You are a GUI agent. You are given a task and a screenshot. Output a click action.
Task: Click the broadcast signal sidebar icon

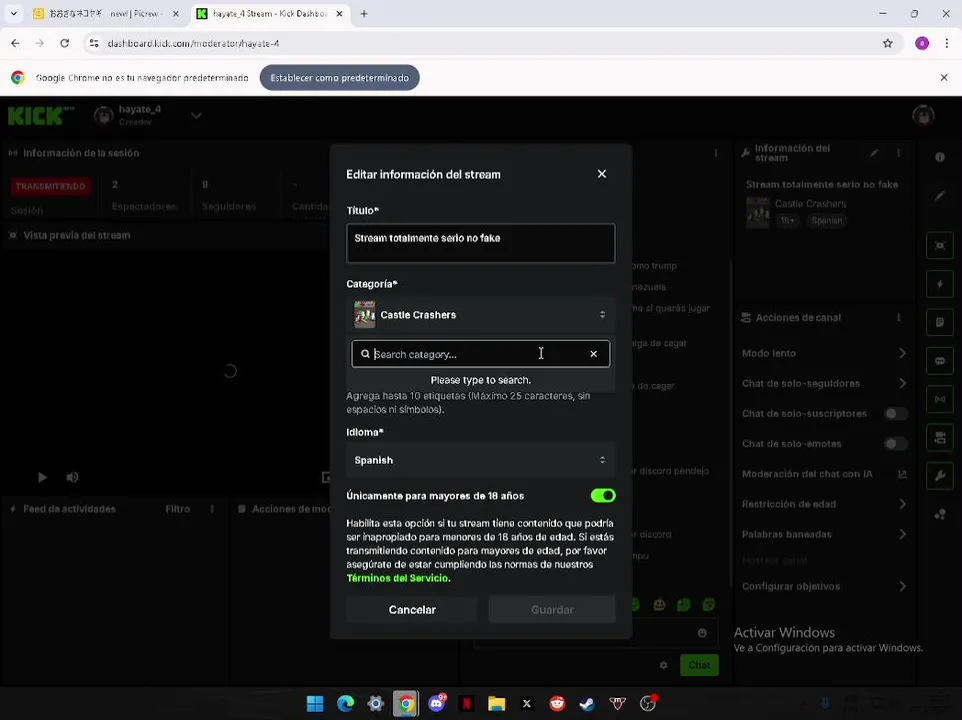pyautogui.click(x=939, y=399)
